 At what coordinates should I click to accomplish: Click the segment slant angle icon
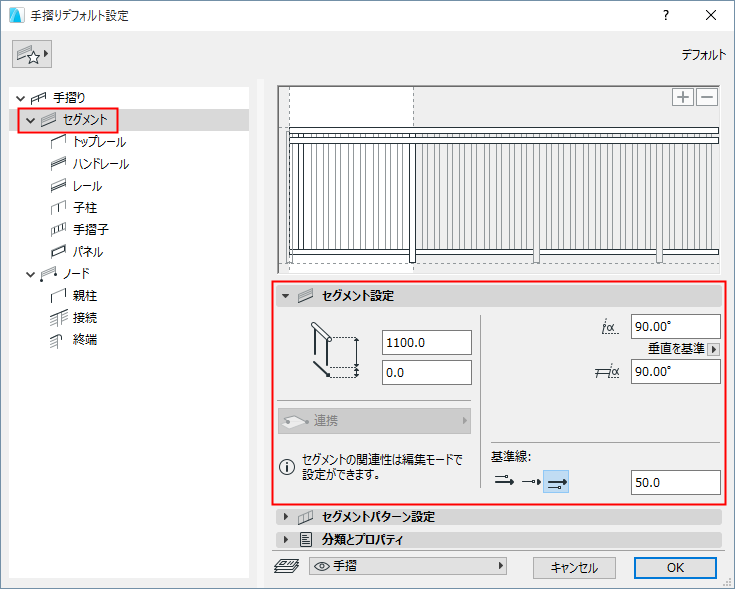coord(610,327)
